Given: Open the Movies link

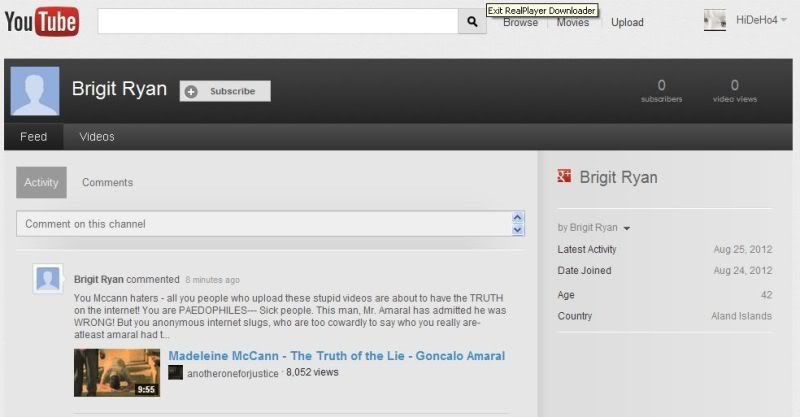Looking at the screenshot, I should [x=572, y=22].
